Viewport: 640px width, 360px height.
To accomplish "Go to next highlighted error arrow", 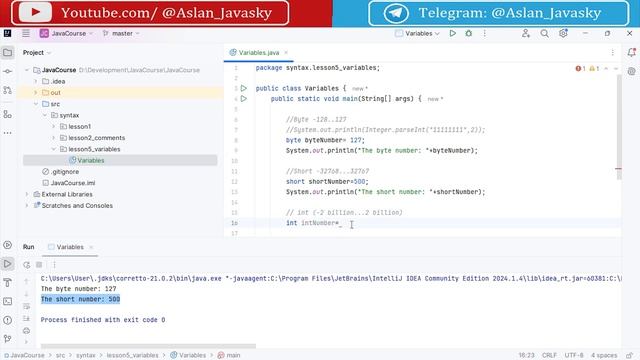I will pos(616,69).
